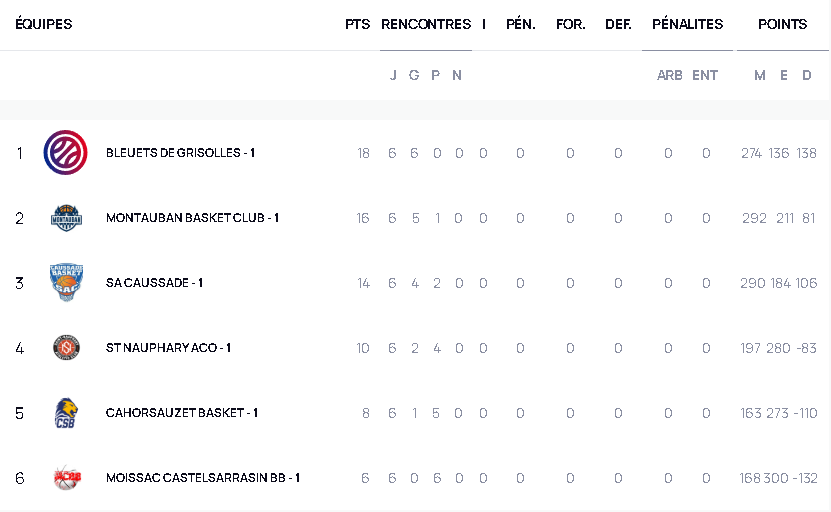Click the St Nauphary ACO logo

pos(66,348)
